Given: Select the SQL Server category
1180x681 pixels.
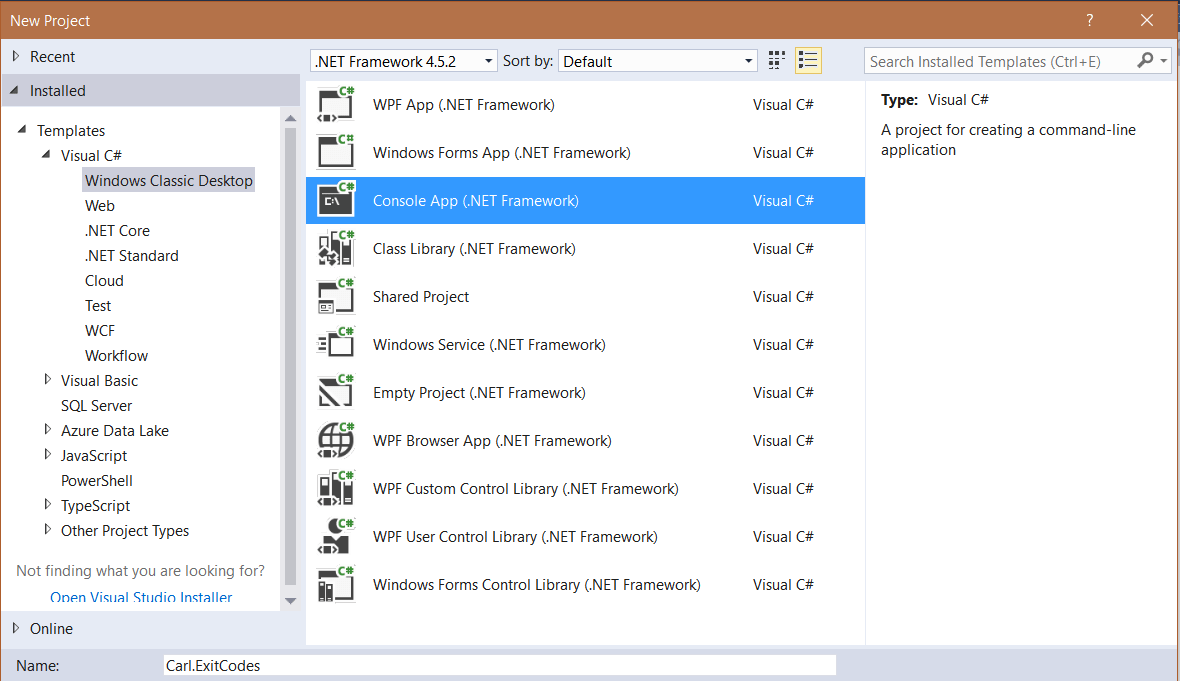Looking at the screenshot, I should coord(96,406).
